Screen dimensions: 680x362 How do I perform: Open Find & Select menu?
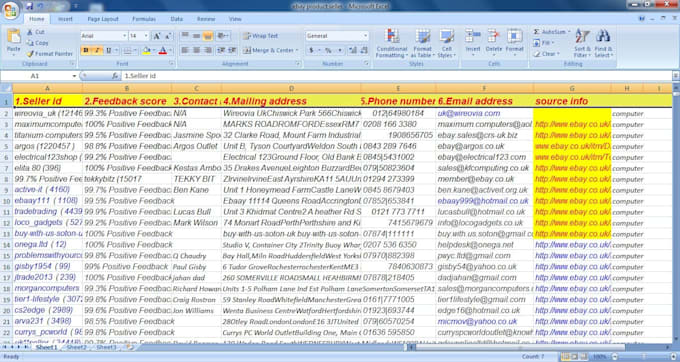(x=603, y=43)
